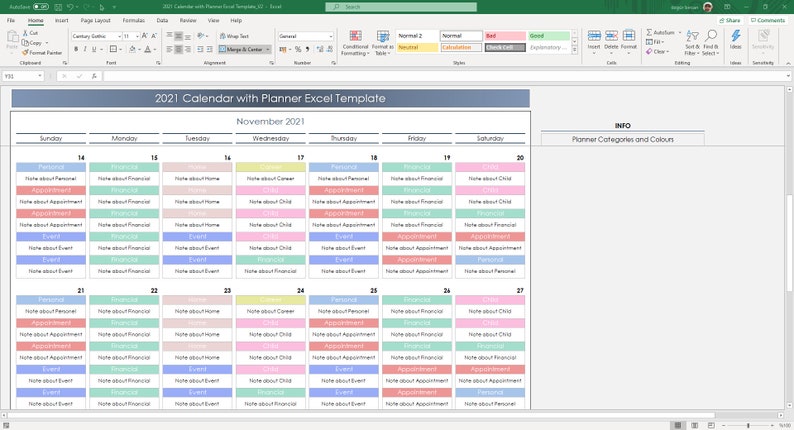
Task: Apply Percent Style format
Action: click(x=298, y=49)
